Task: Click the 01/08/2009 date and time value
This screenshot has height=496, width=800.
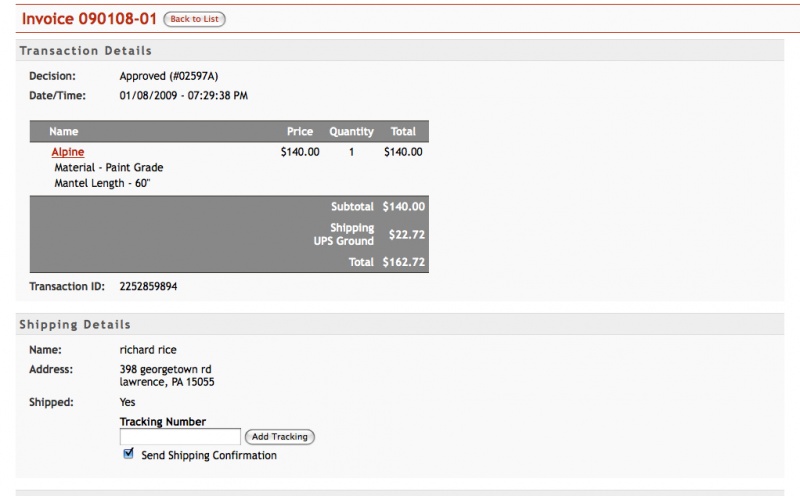Action: pyautogui.click(x=184, y=95)
